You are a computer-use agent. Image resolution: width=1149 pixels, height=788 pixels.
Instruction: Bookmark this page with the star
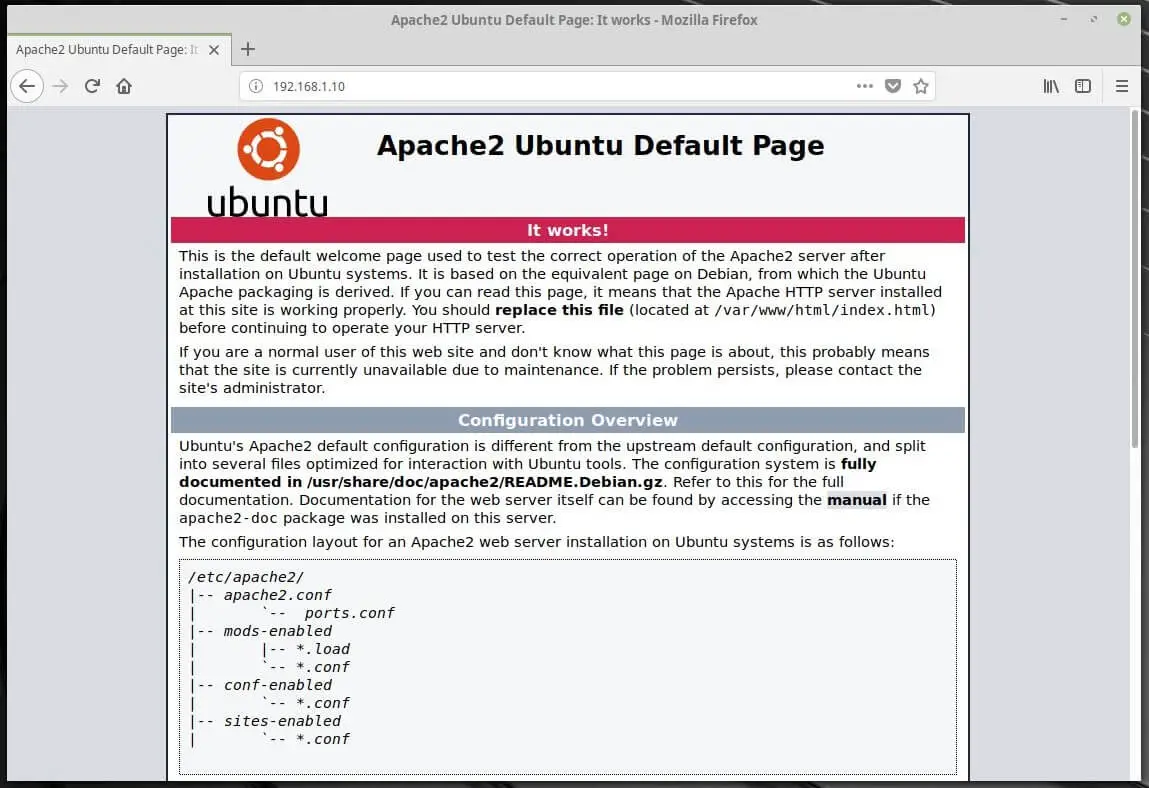pyautogui.click(x=921, y=86)
